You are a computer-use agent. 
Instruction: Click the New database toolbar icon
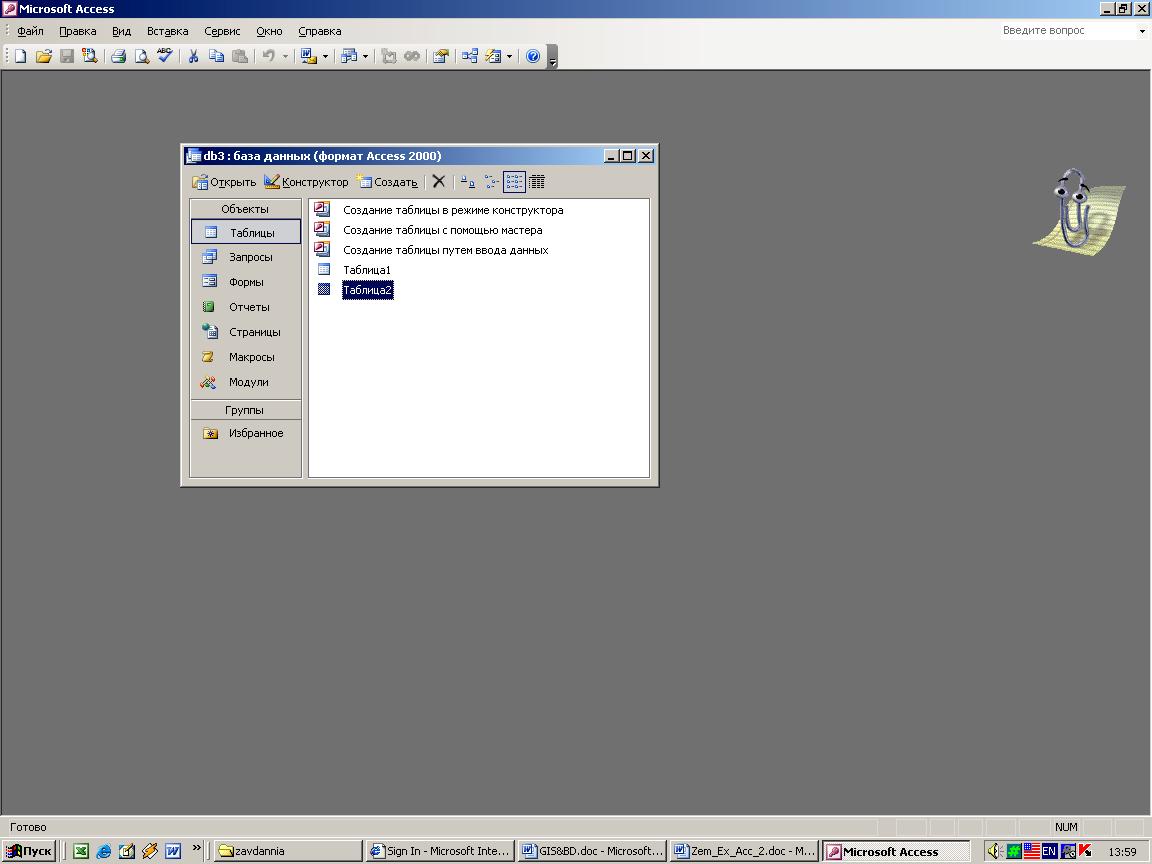point(21,56)
